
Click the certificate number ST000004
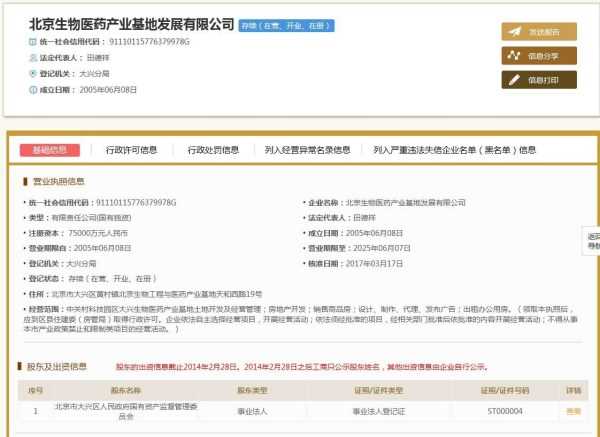pos(505,411)
